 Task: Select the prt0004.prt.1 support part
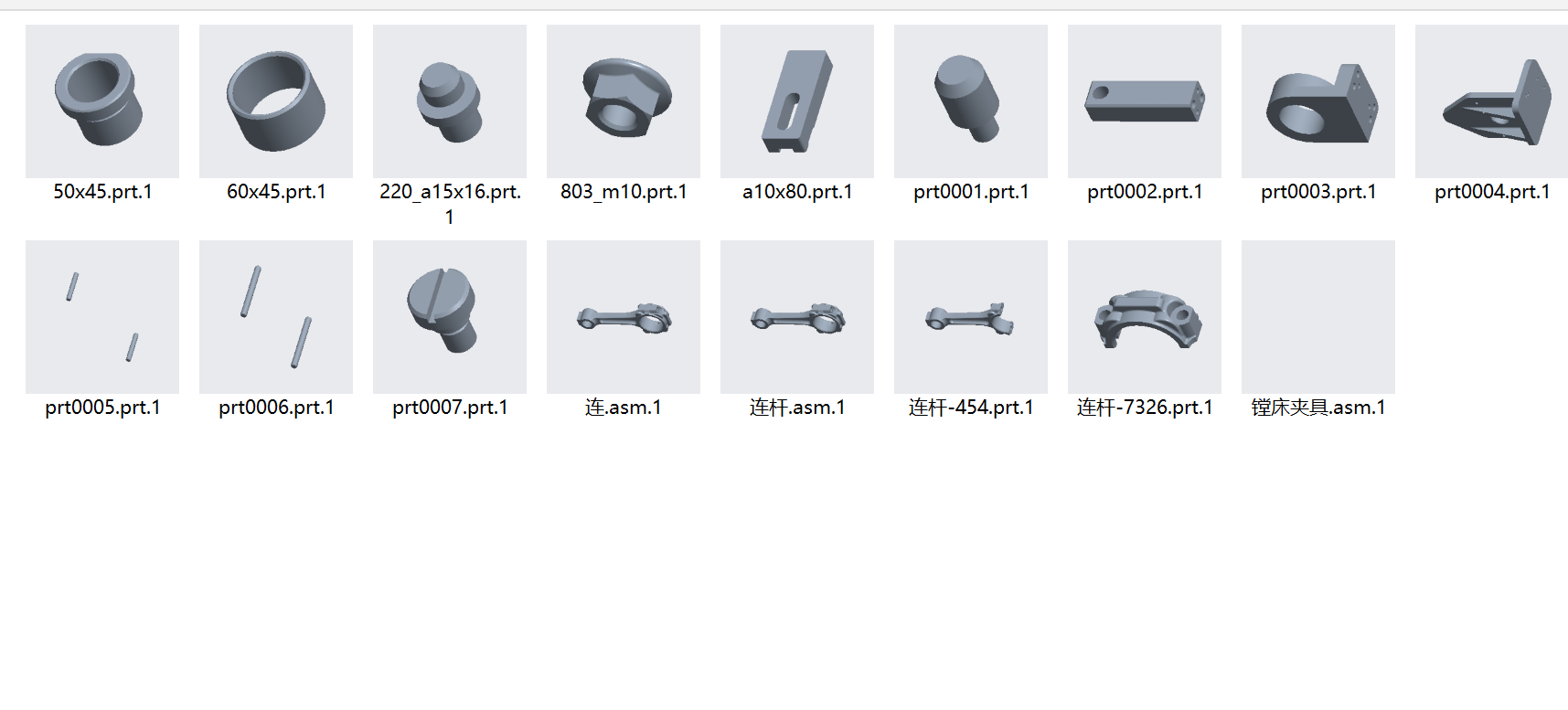[1491, 101]
